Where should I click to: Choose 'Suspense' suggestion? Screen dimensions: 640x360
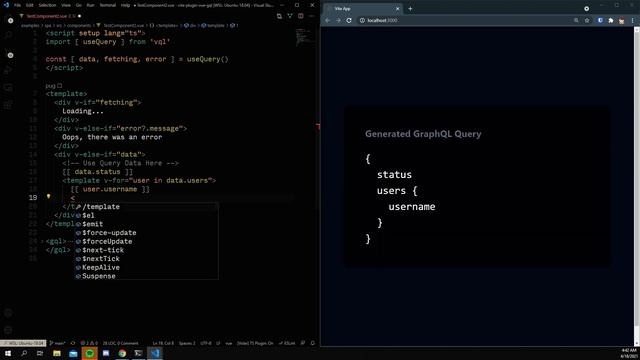pos(146,276)
